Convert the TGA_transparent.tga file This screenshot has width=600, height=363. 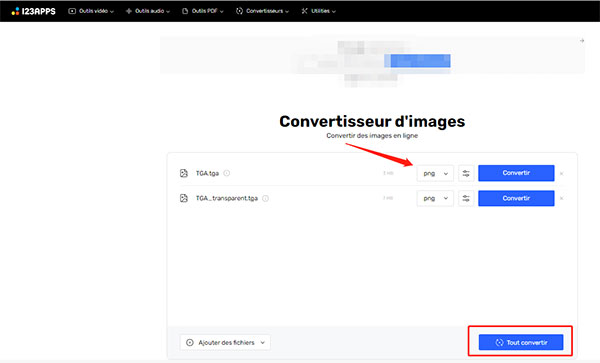516,198
